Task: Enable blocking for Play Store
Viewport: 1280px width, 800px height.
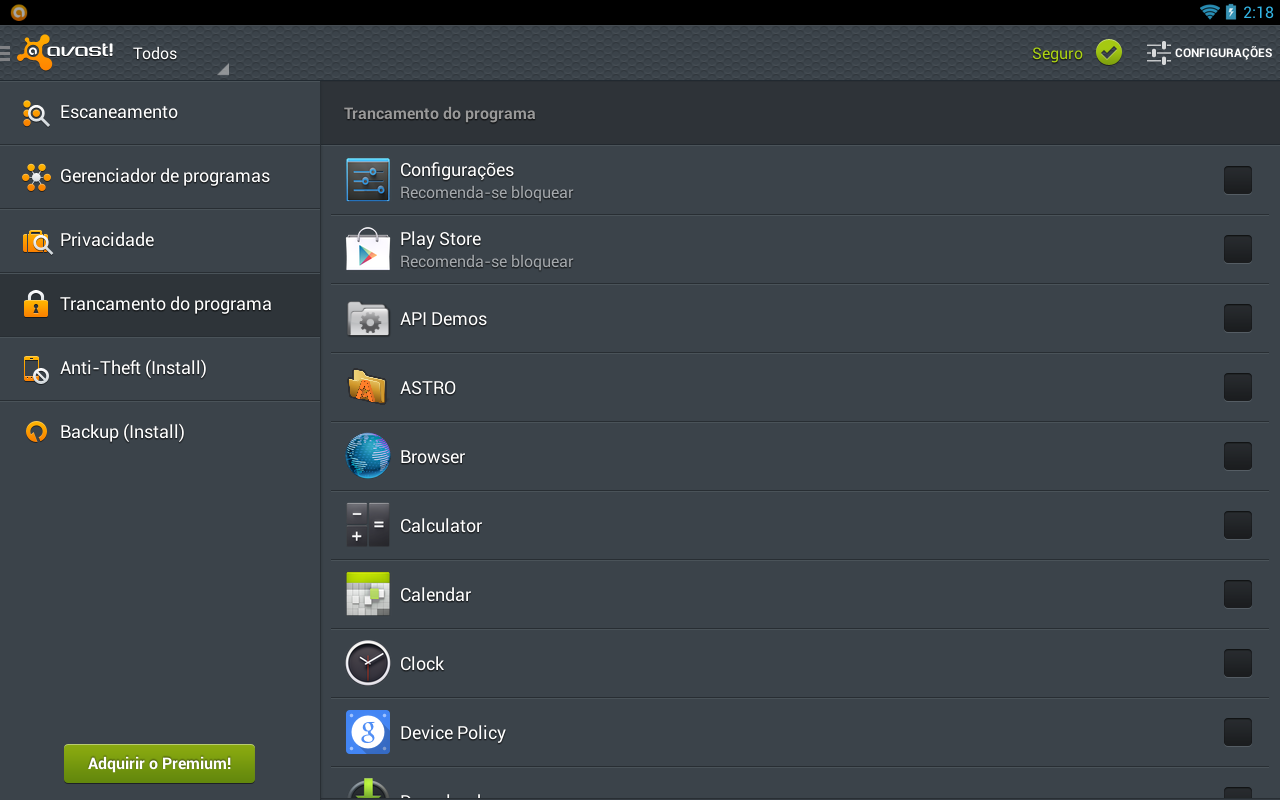Action: (x=1237, y=249)
